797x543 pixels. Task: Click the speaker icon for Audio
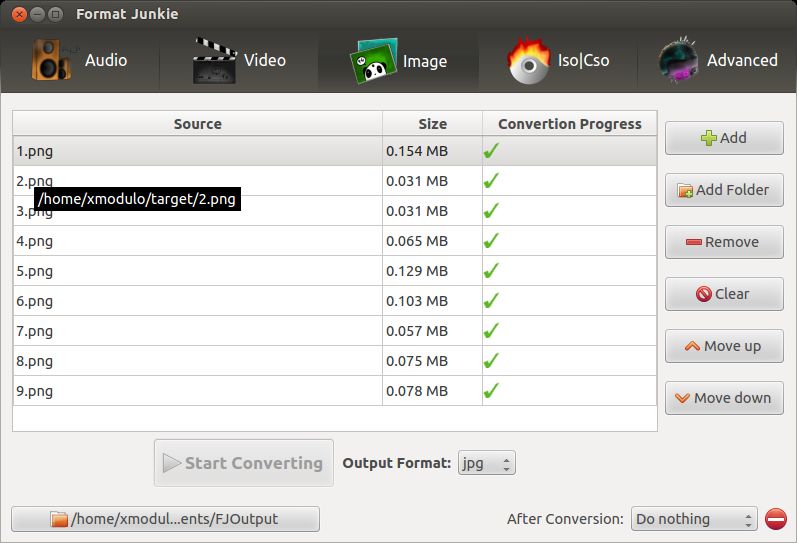[51, 60]
